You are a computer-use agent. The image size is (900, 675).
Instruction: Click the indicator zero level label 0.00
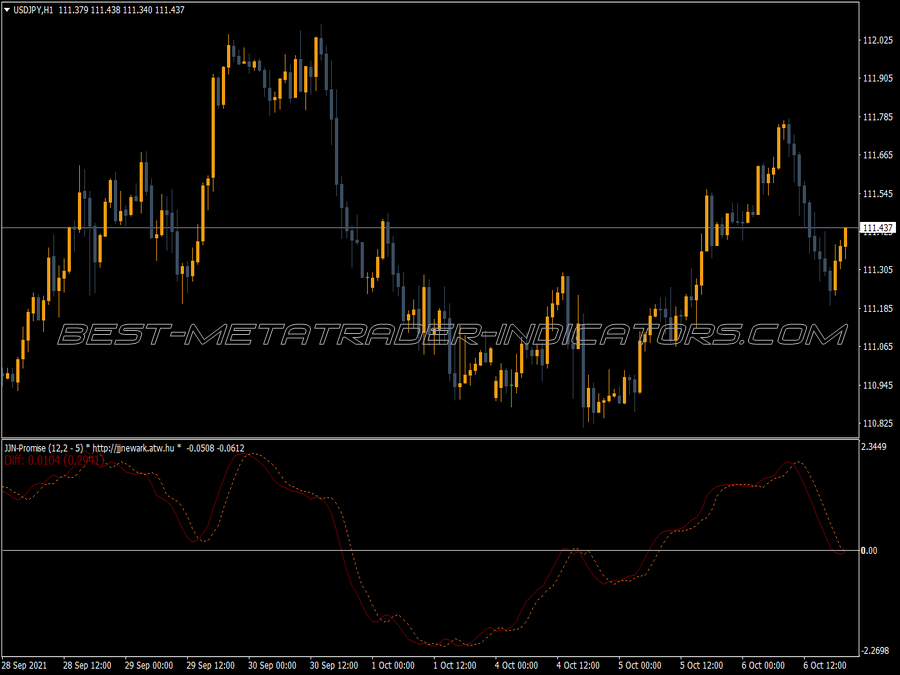coord(869,550)
